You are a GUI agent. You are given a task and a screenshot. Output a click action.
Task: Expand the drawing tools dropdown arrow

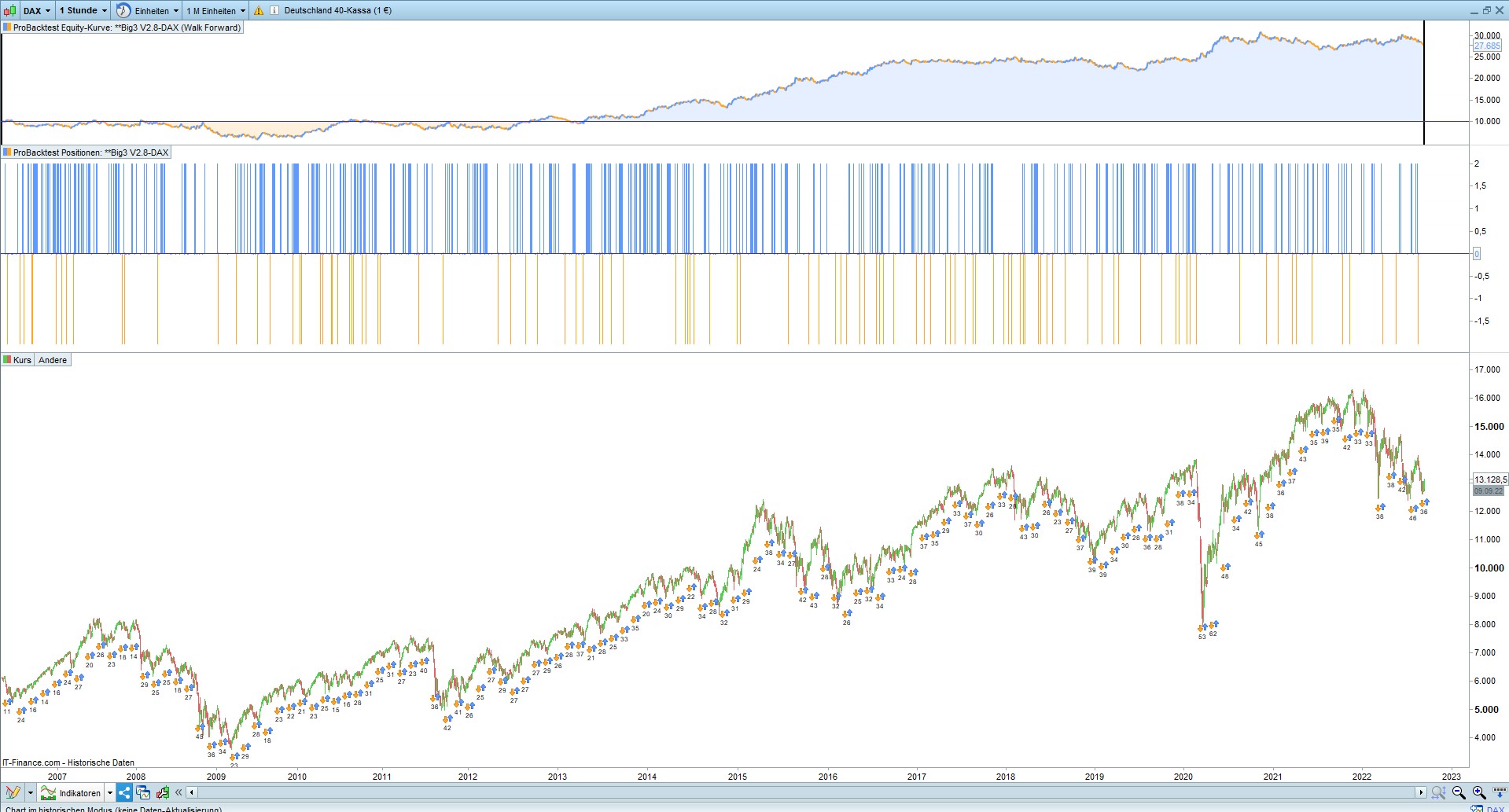[x=31, y=792]
